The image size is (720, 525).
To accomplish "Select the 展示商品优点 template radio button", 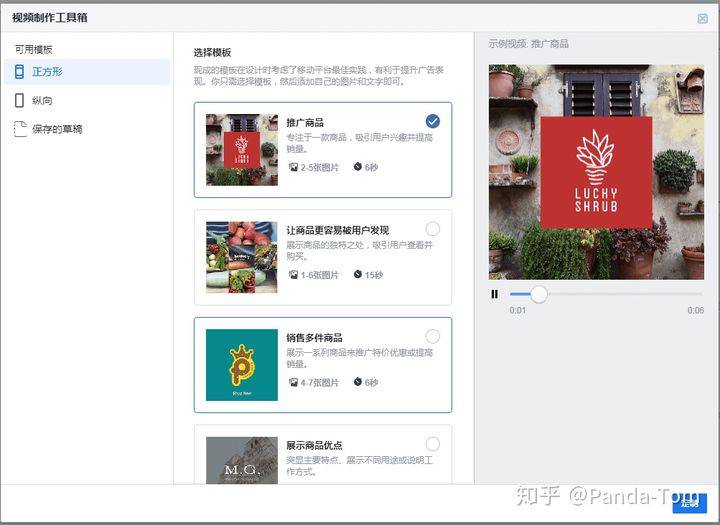I will pyautogui.click(x=432, y=444).
